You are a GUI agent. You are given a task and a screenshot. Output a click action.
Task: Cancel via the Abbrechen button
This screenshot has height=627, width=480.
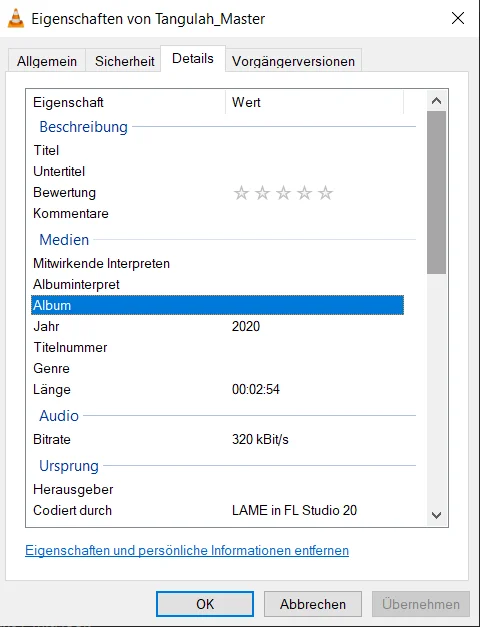point(313,604)
